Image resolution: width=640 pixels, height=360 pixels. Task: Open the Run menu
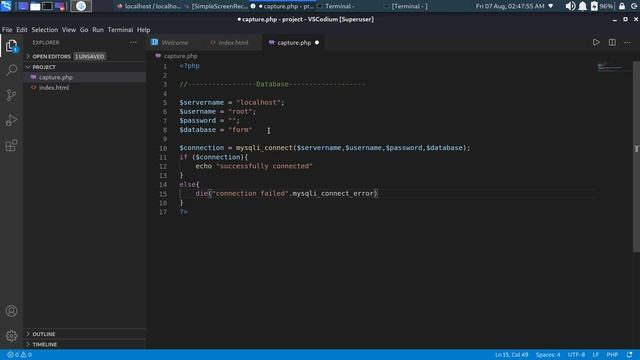(98, 30)
